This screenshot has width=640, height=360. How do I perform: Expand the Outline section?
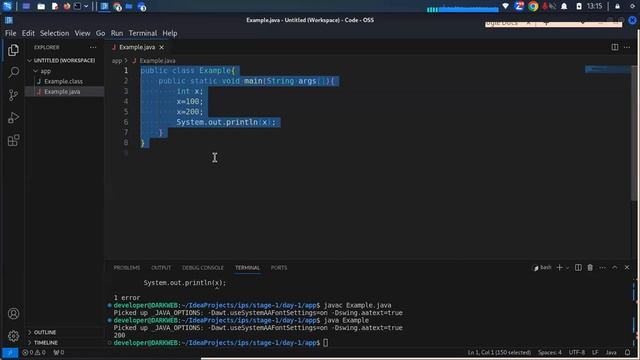(45, 332)
